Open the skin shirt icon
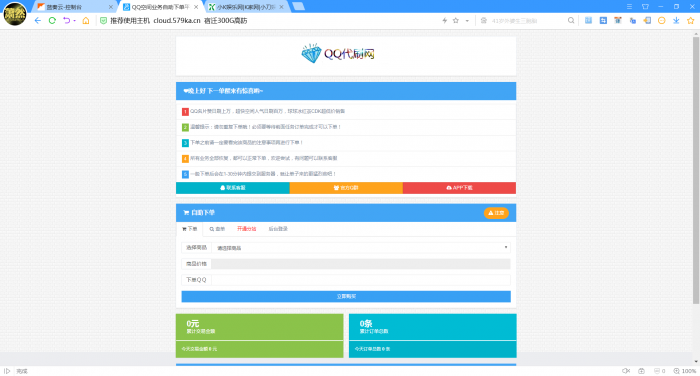The height and width of the screenshot is (376, 700). point(645,7)
